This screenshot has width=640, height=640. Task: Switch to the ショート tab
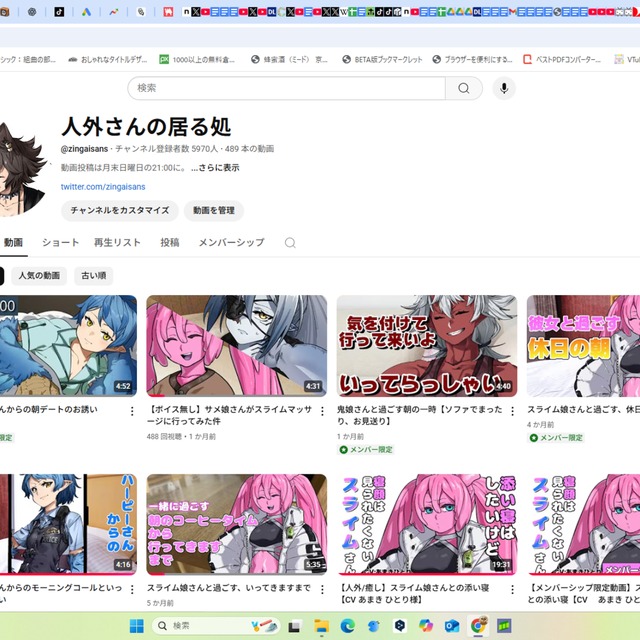coord(60,243)
